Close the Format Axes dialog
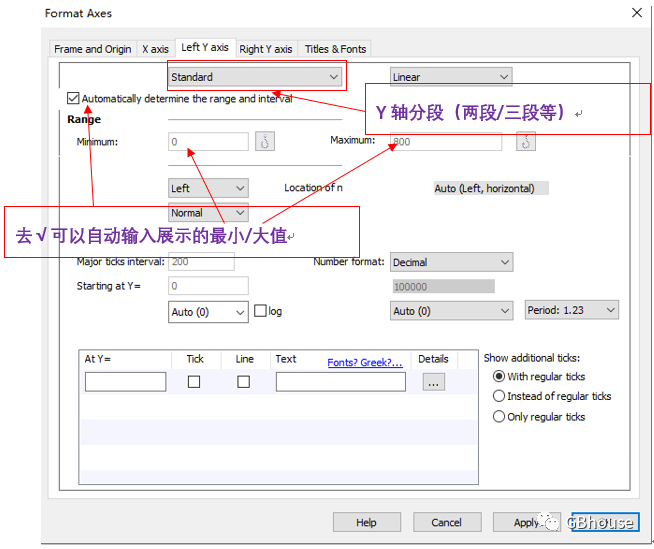The height and width of the screenshot is (549, 654). 636,13
